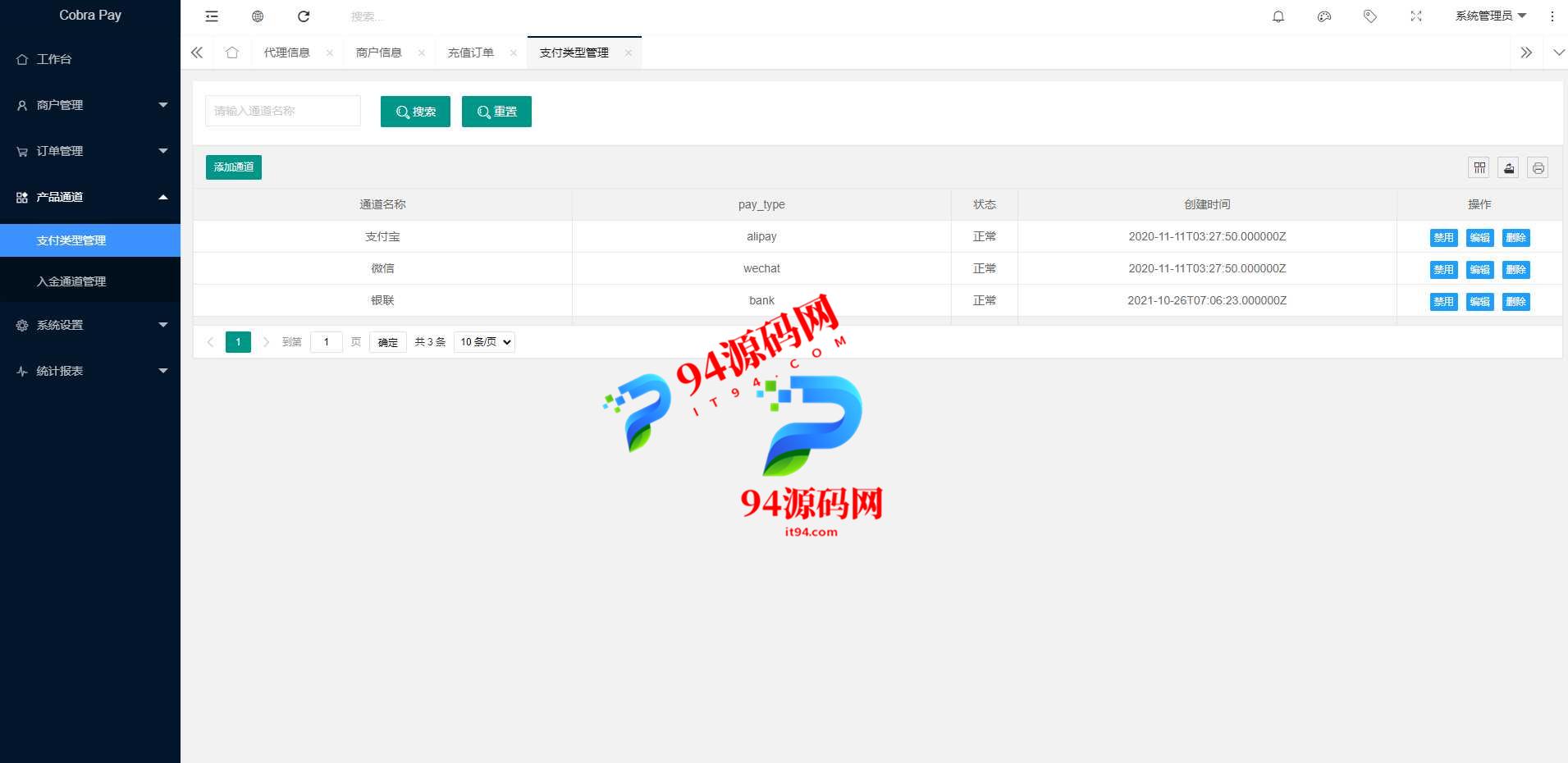The height and width of the screenshot is (763, 1568).
Task: Delete the 支付宝 channel row
Action: click(1515, 238)
